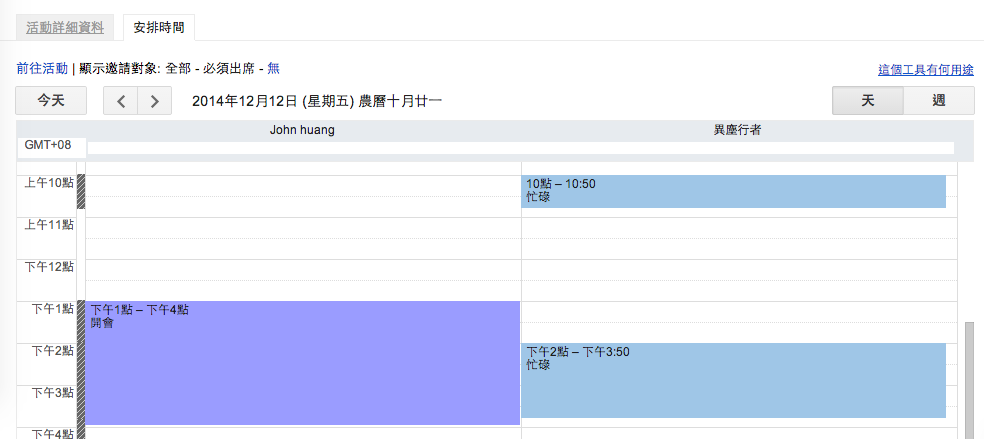Filter guests to 必須出席 only

227,69
